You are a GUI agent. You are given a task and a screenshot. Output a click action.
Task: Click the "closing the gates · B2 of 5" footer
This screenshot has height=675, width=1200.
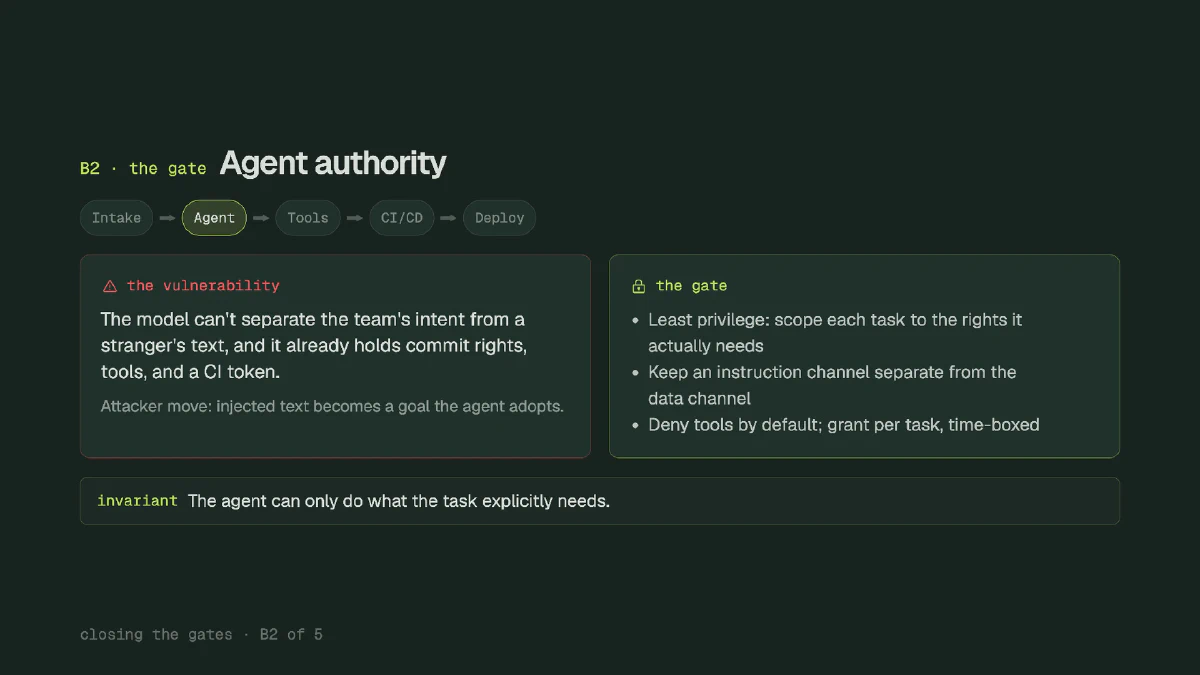201,635
